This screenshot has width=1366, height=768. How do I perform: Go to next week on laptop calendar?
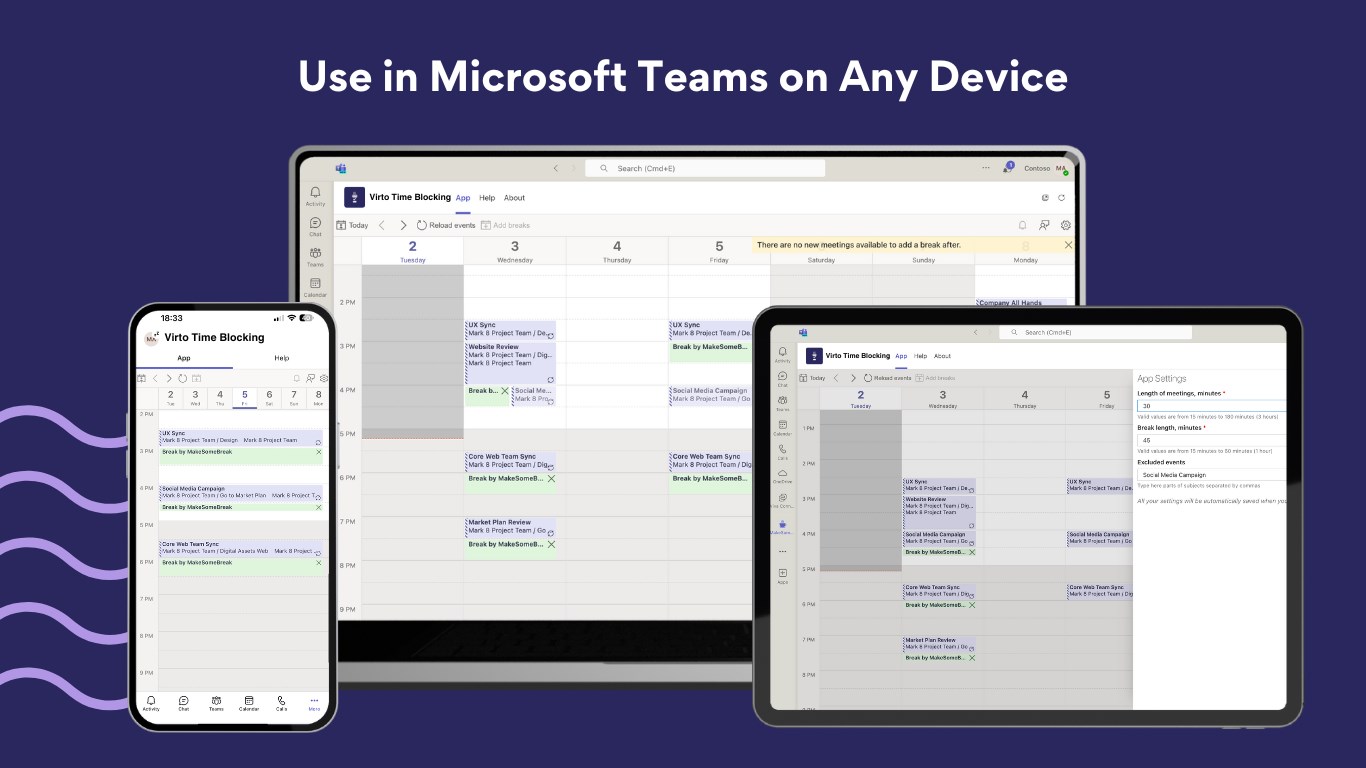tap(403, 225)
